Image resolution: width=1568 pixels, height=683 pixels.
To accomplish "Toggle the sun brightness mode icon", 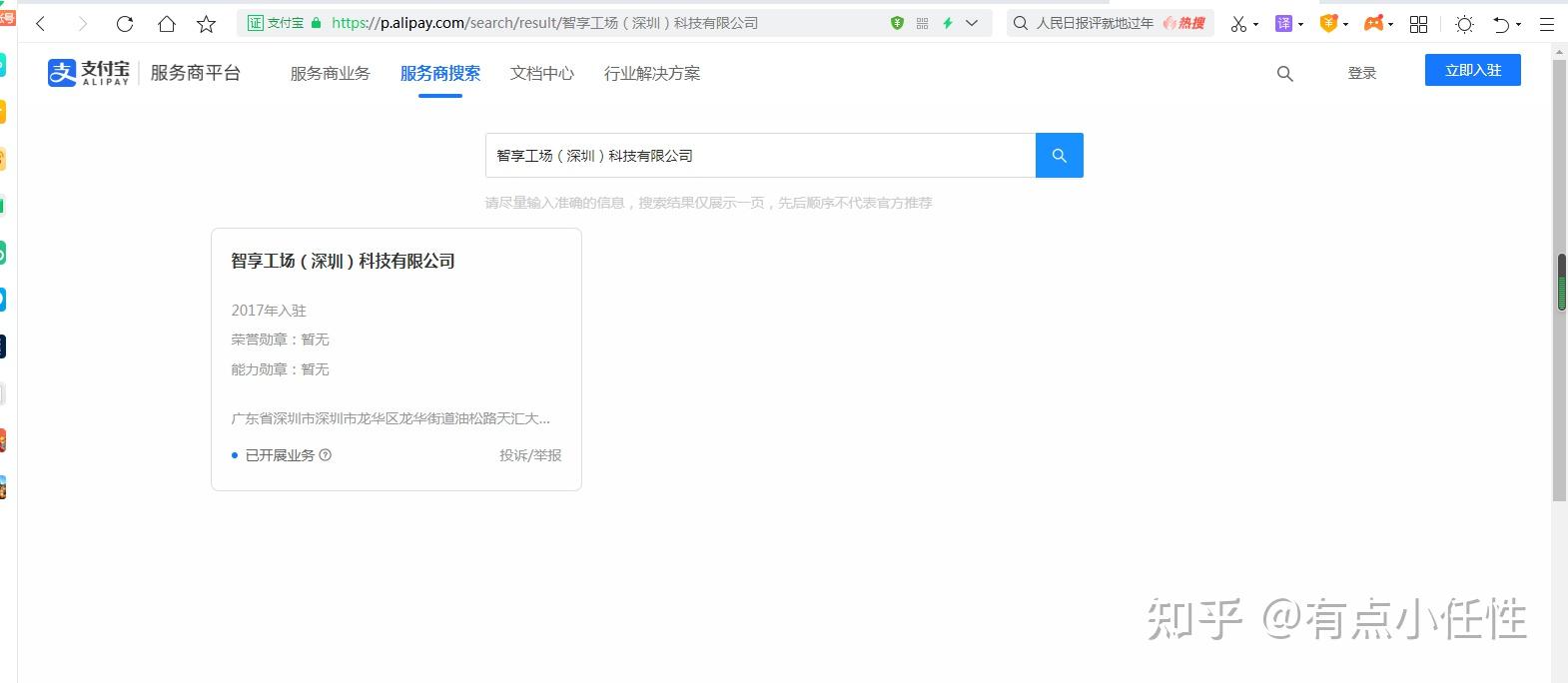I will [x=1464, y=24].
